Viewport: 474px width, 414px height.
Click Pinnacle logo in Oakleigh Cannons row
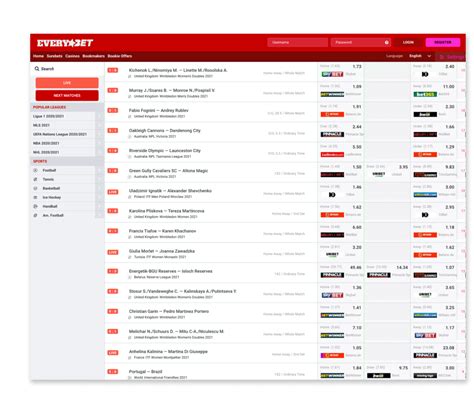pyautogui.click(x=332, y=134)
